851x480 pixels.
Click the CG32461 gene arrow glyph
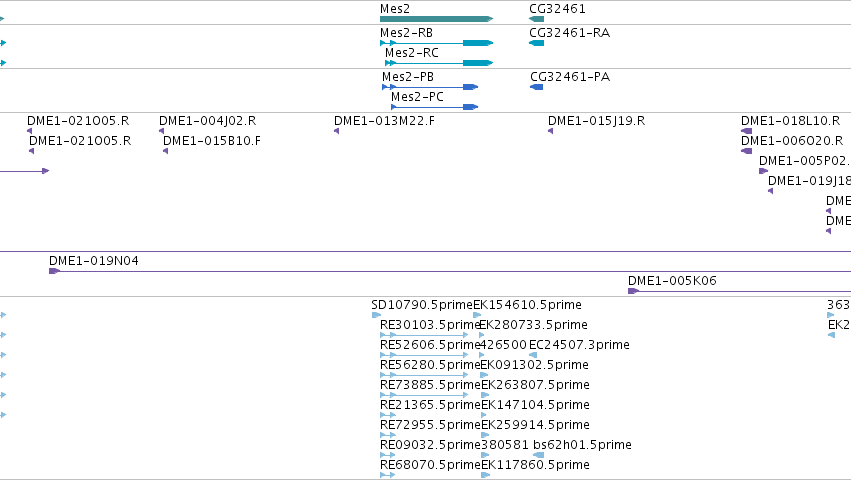coord(536,19)
